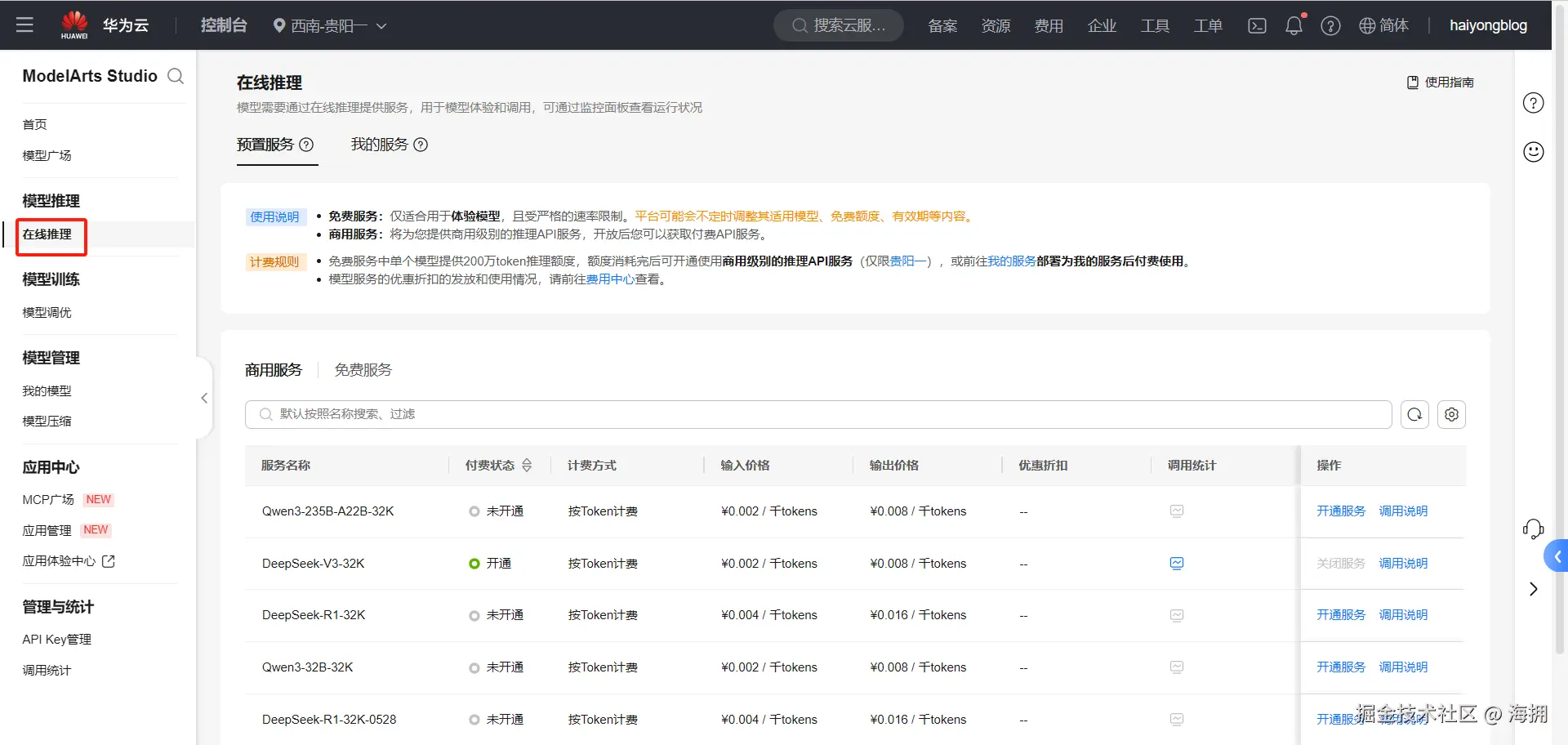Click 开通服务 for Qwen3-32B-32K
Screen dimensions: 1568x745
point(1341,667)
